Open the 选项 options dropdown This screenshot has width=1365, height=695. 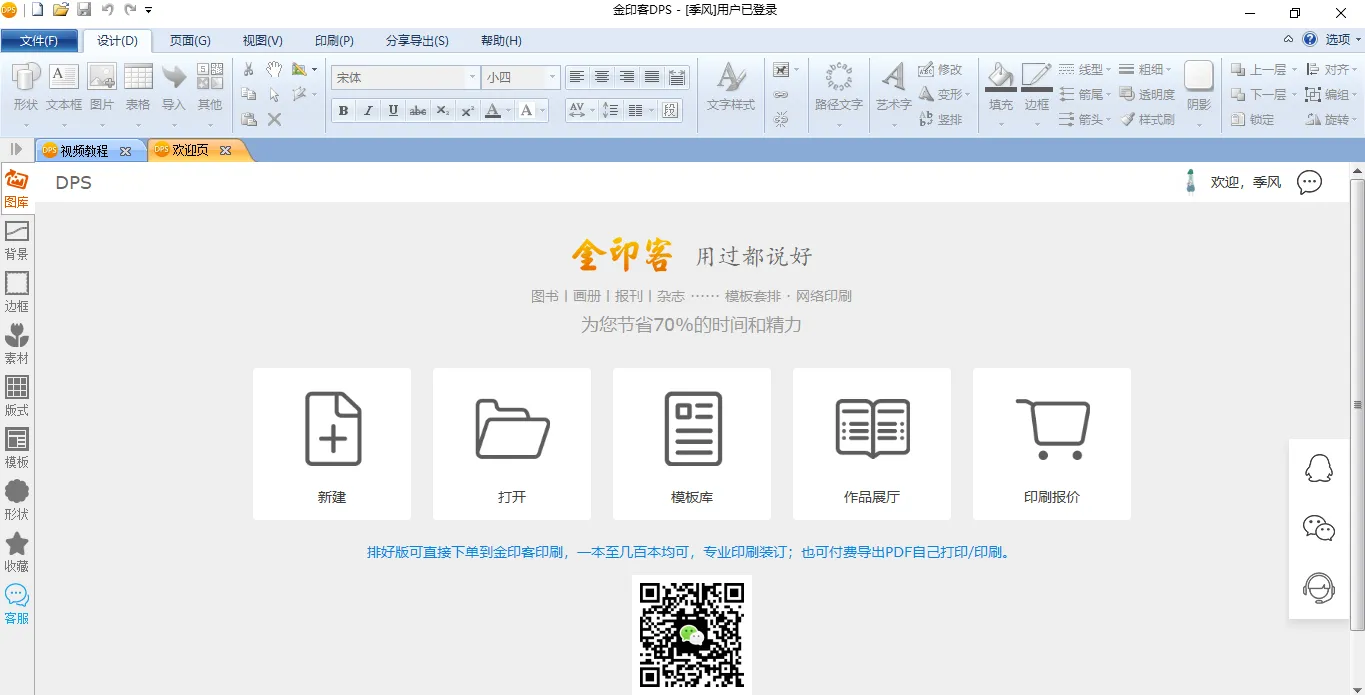point(1342,40)
